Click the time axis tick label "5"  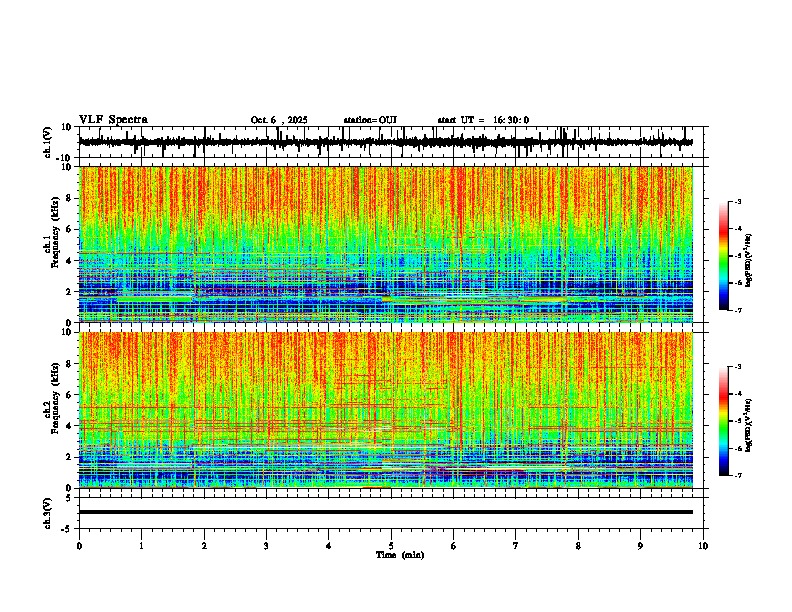pyautogui.click(x=391, y=546)
